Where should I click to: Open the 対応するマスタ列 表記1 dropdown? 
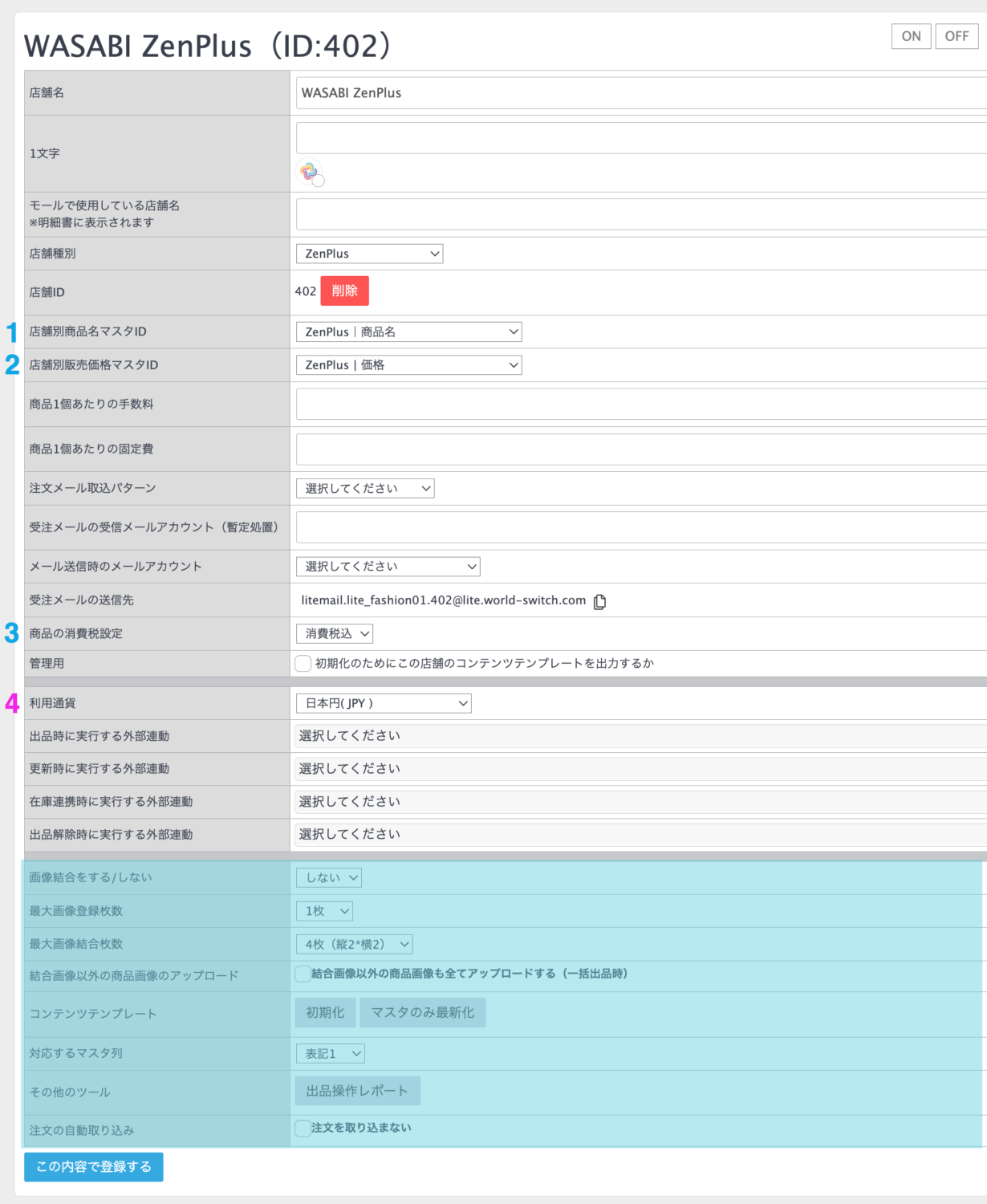[331, 1053]
